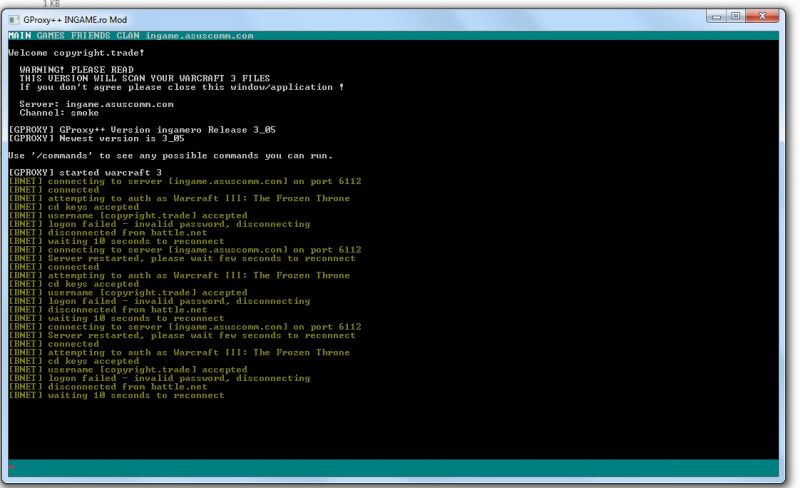This screenshot has width=800, height=488.
Task: Show the CLAN tab
Action: coord(128,35)
